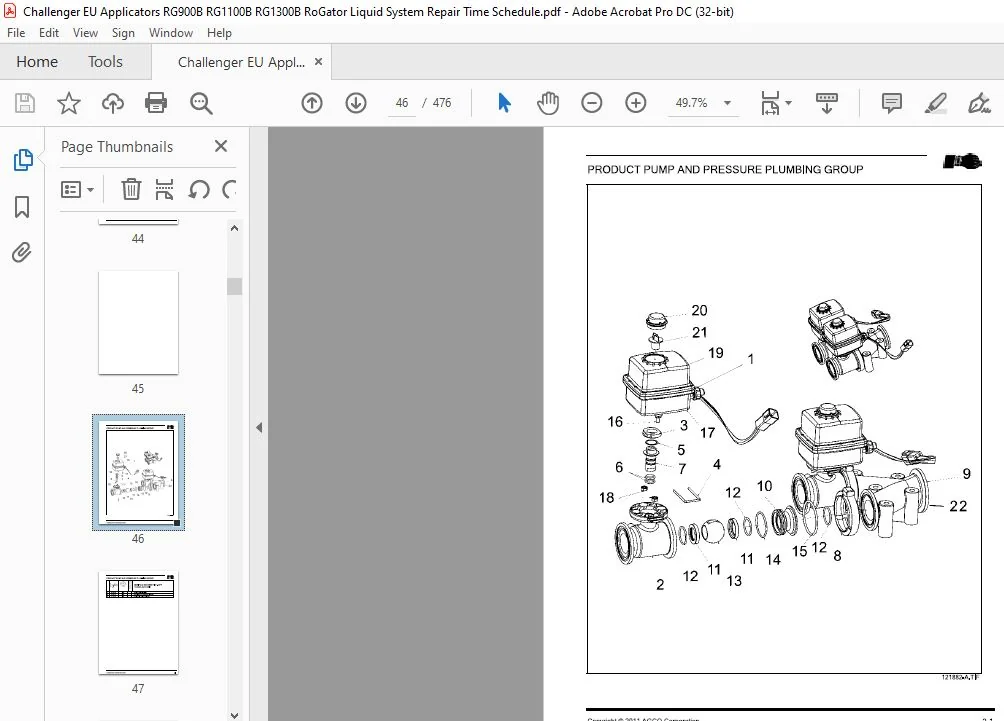Select page 47 thumbnail
Image resolution: width=1004 pixels, height=721 pixels.
tap(138, 623)
